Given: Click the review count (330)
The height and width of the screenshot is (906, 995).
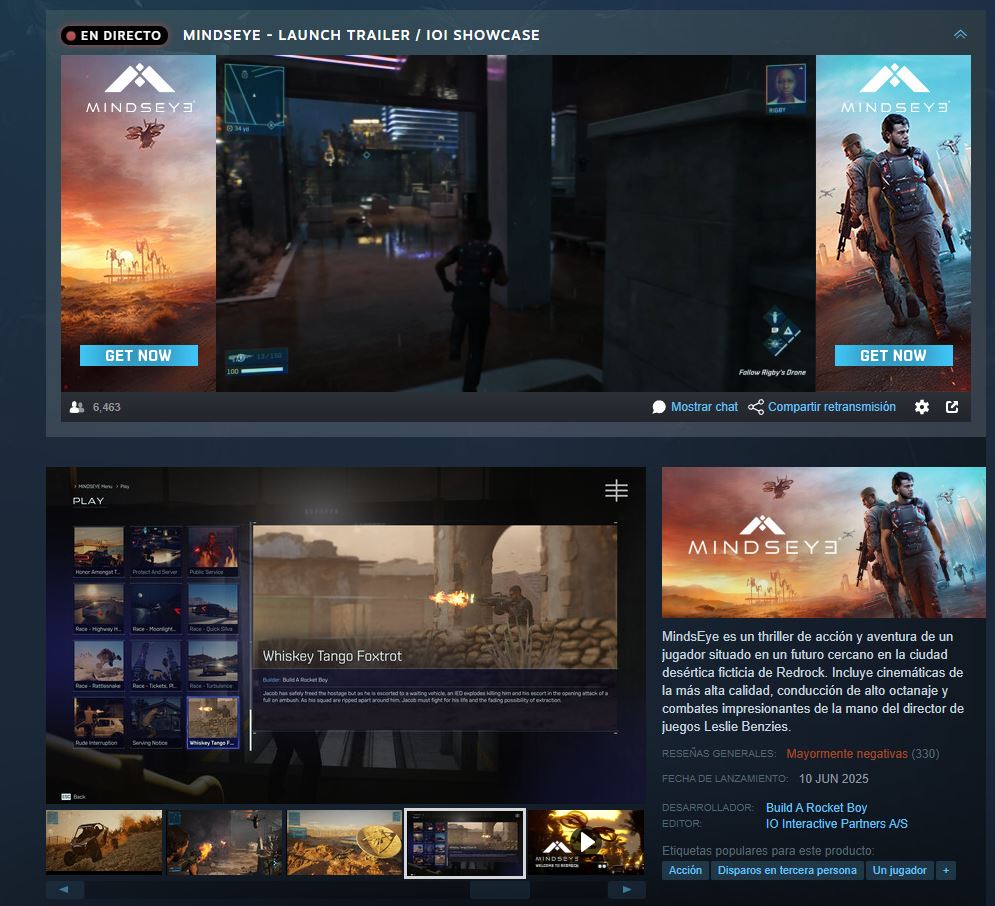Looking at the screenshot, I should coord(925,754).
